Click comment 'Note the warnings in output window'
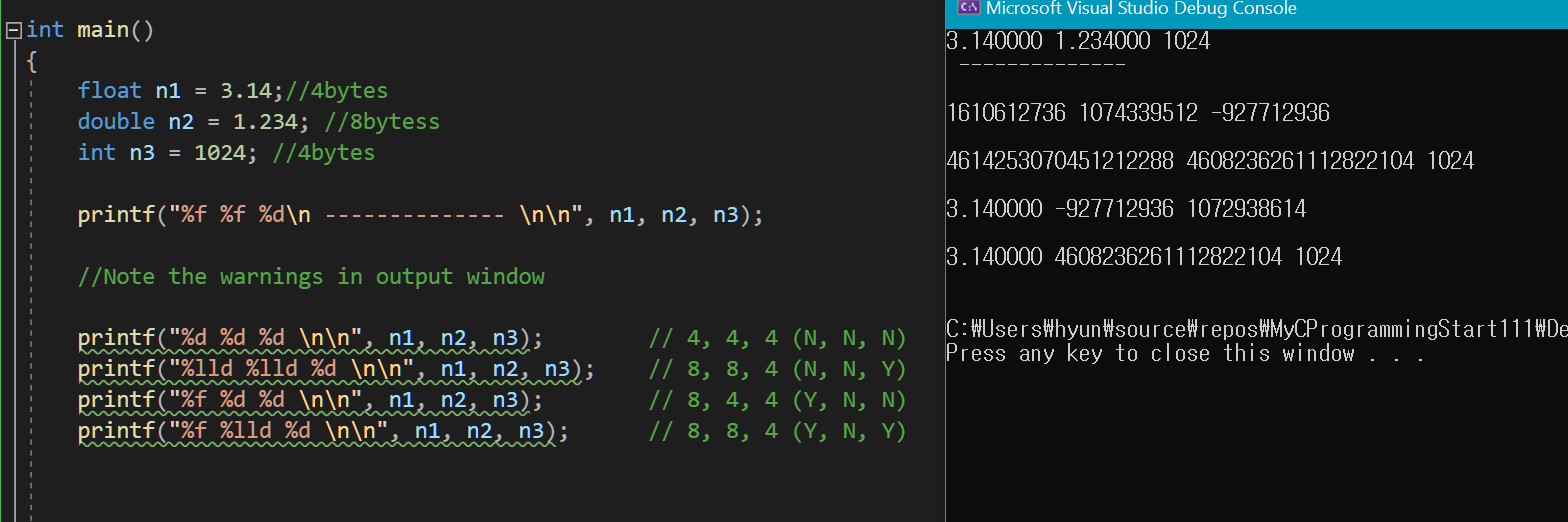This screenshot has height=522, width=1568. coord(311,277)
